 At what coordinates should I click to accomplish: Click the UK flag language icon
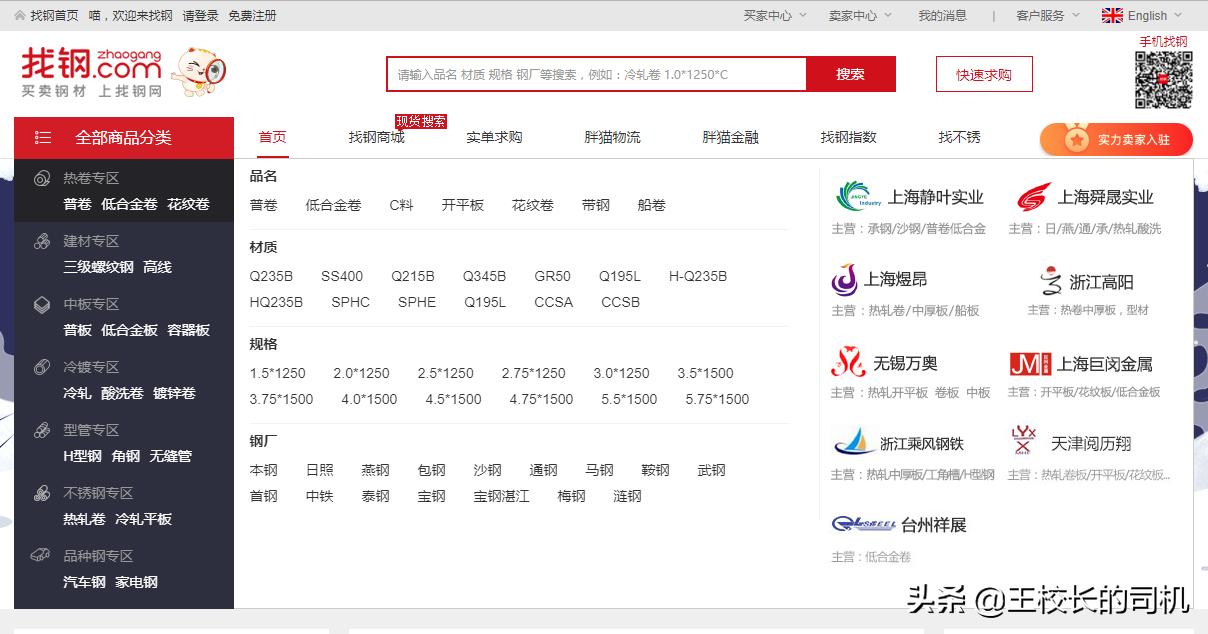point(1112,15)
